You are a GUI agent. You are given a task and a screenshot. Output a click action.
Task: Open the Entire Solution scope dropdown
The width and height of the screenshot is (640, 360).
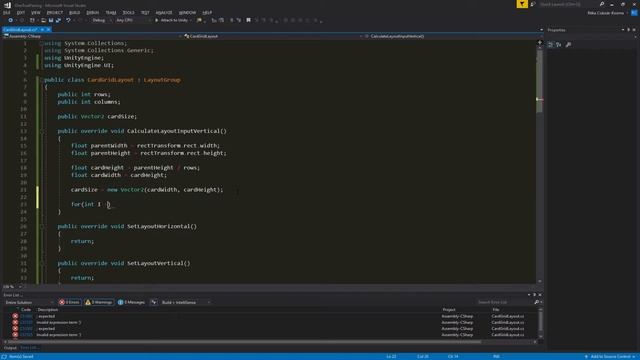click(x=29, y=302)
